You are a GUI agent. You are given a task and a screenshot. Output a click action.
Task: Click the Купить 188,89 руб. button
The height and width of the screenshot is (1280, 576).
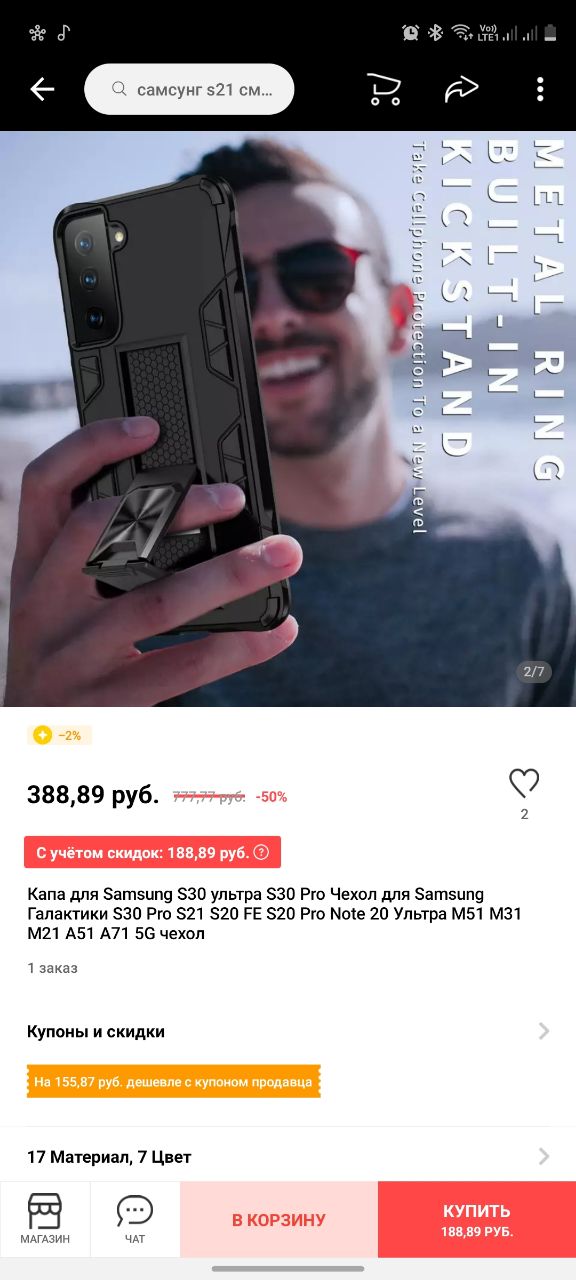tap(477, 1220)
